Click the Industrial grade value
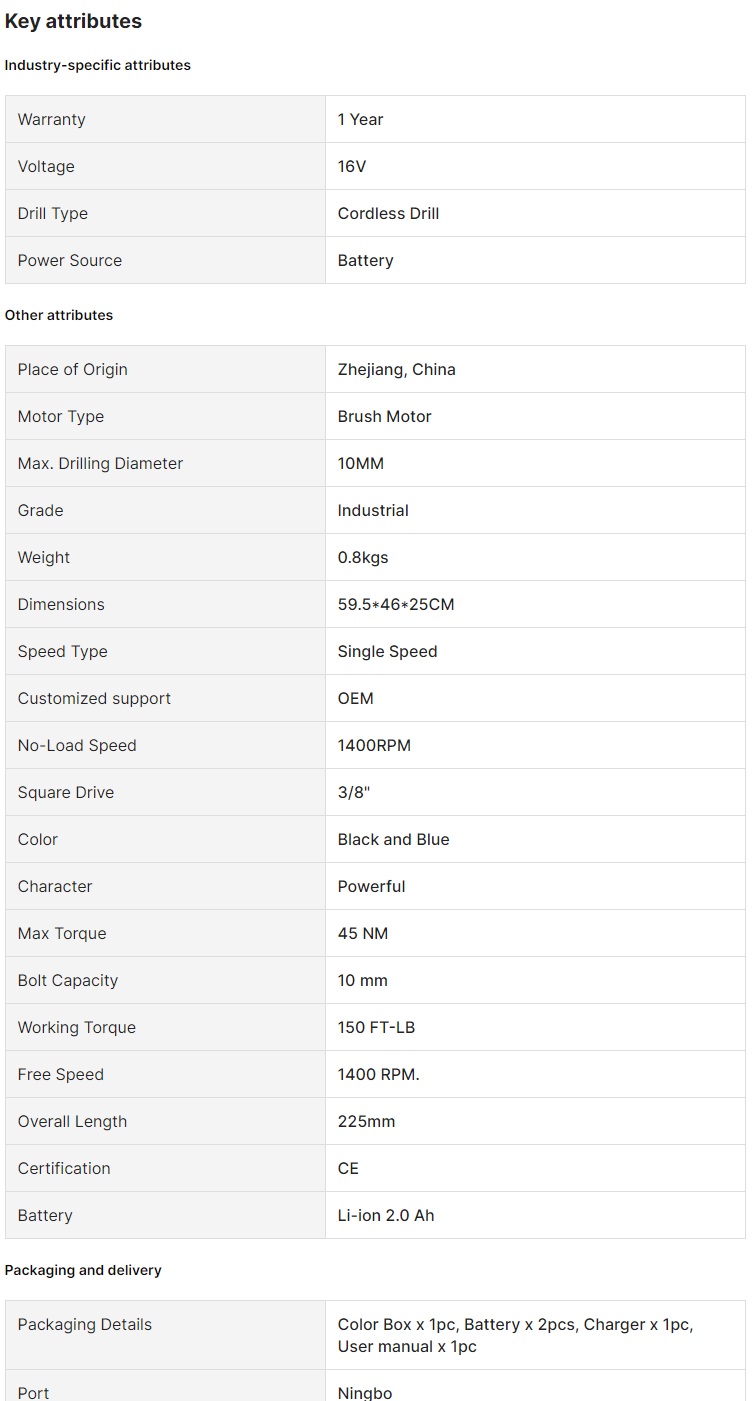The image size is (754, 1401). pyautogui.click(x=373, y=510)
